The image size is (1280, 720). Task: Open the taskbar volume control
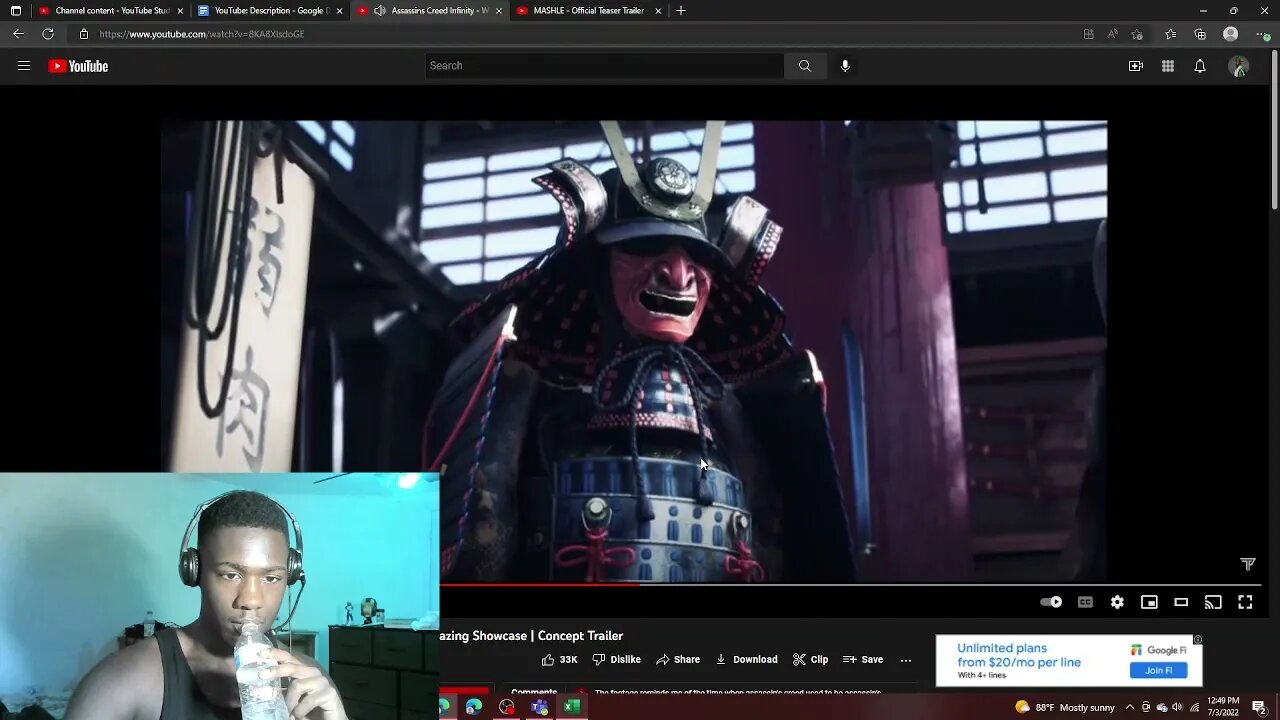pos(1178,707)
